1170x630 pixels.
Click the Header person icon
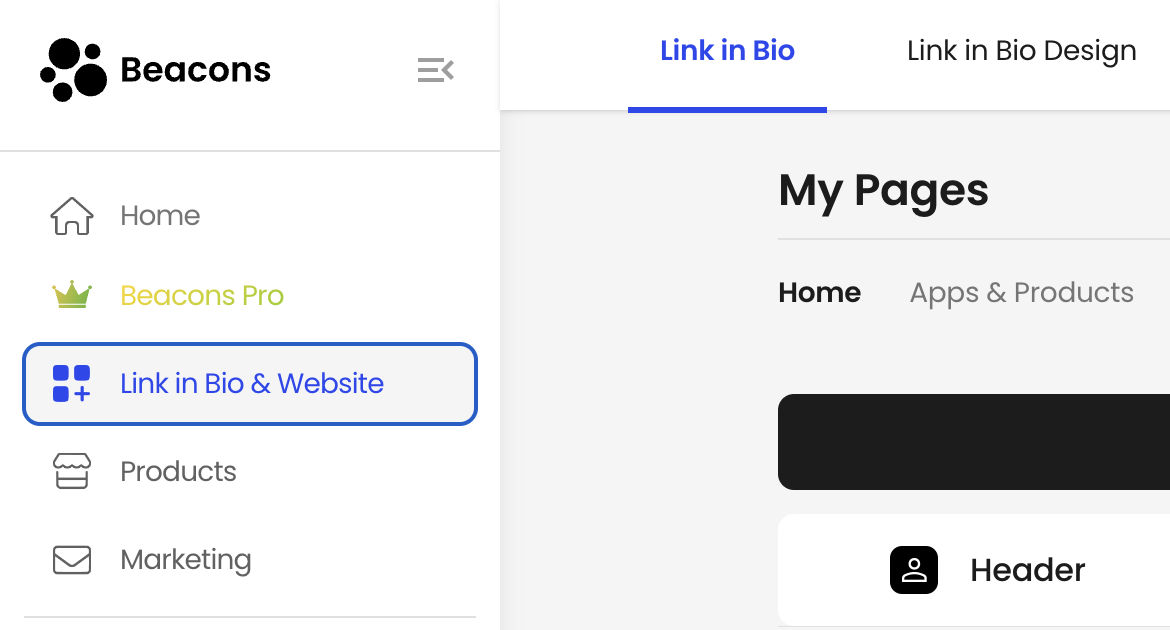pos(914,570)
